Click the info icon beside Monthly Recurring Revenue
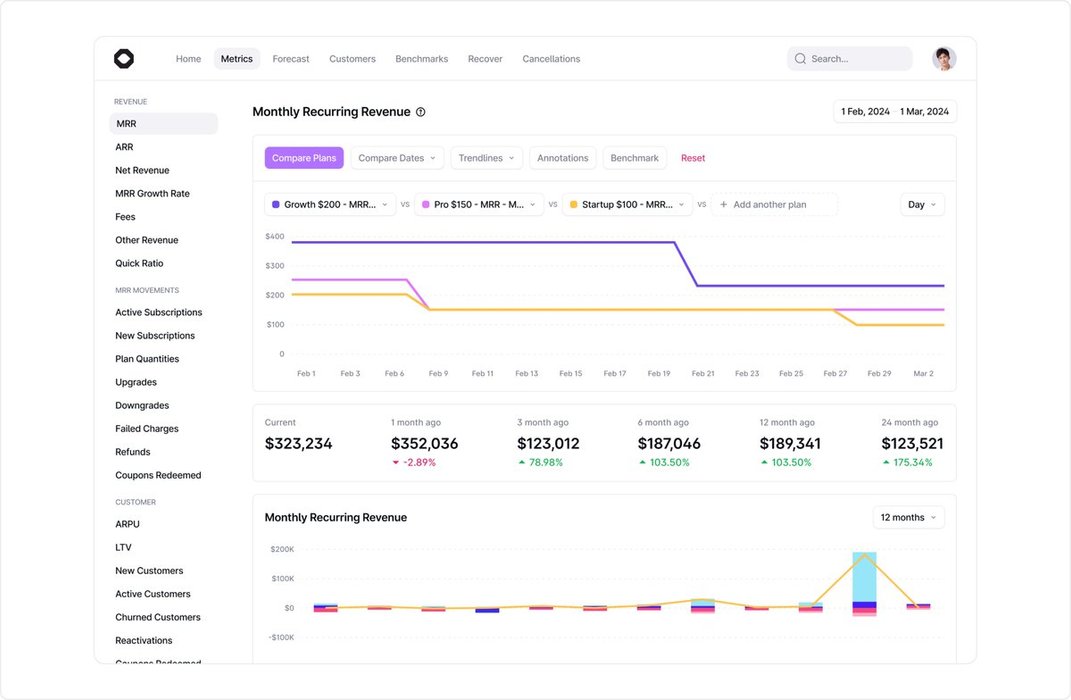The height and width of the screenshot is (700, 1071). pyautogui.click(x=421, y=112)
